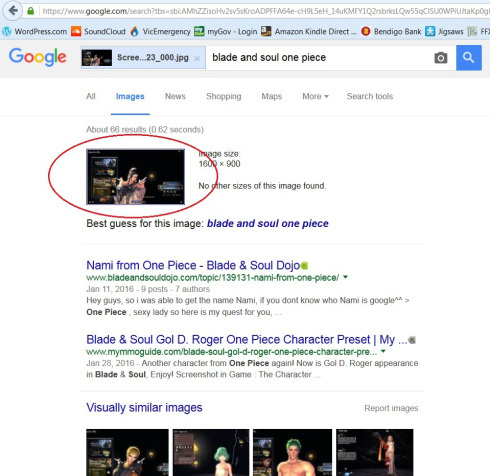
Task: Expand the arrow beside the mymmoguide.com URL
Action: [x=383, y=351]
